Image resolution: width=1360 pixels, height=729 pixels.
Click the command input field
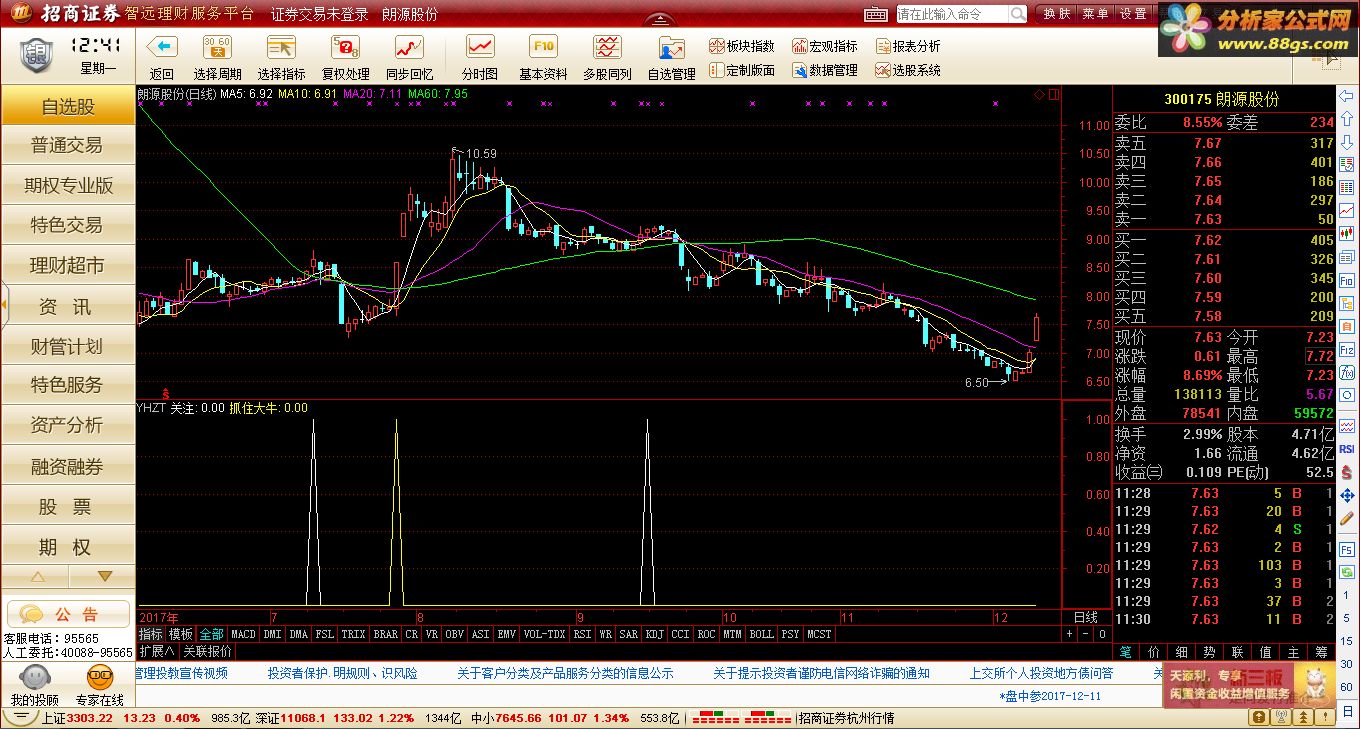[951, 14]
